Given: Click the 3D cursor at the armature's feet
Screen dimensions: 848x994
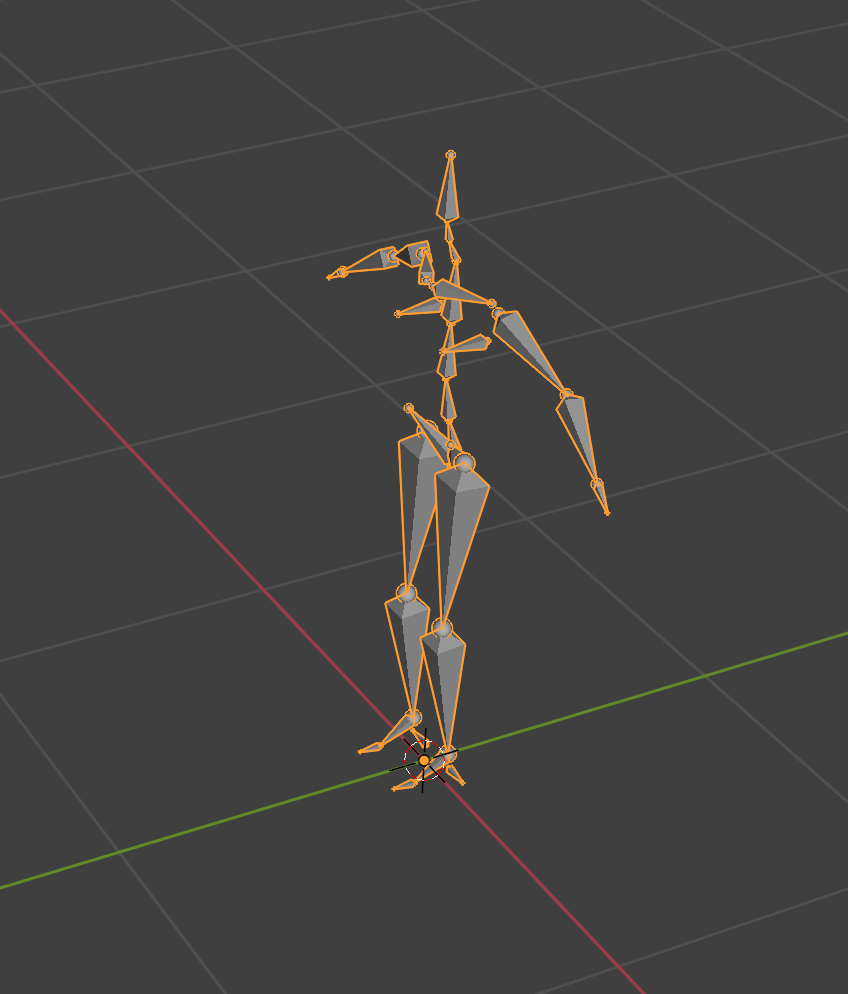Looking at the screenshot, I should pyautogui.click(x=424, y=759).
